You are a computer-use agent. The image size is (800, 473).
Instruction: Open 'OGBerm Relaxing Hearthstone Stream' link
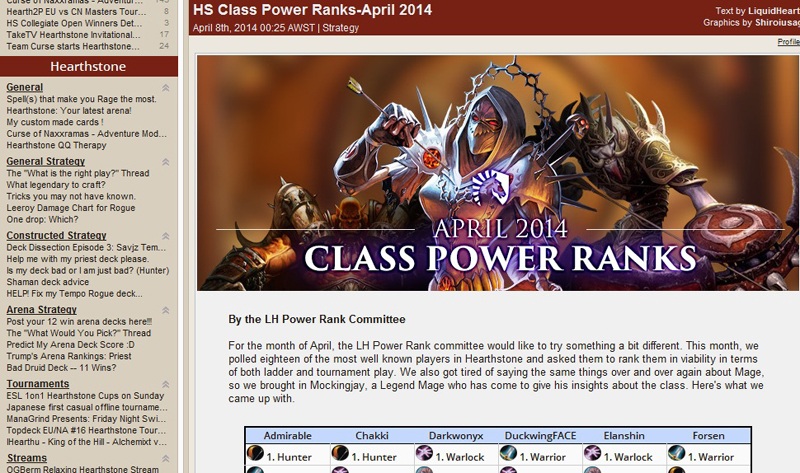[83, 469]
